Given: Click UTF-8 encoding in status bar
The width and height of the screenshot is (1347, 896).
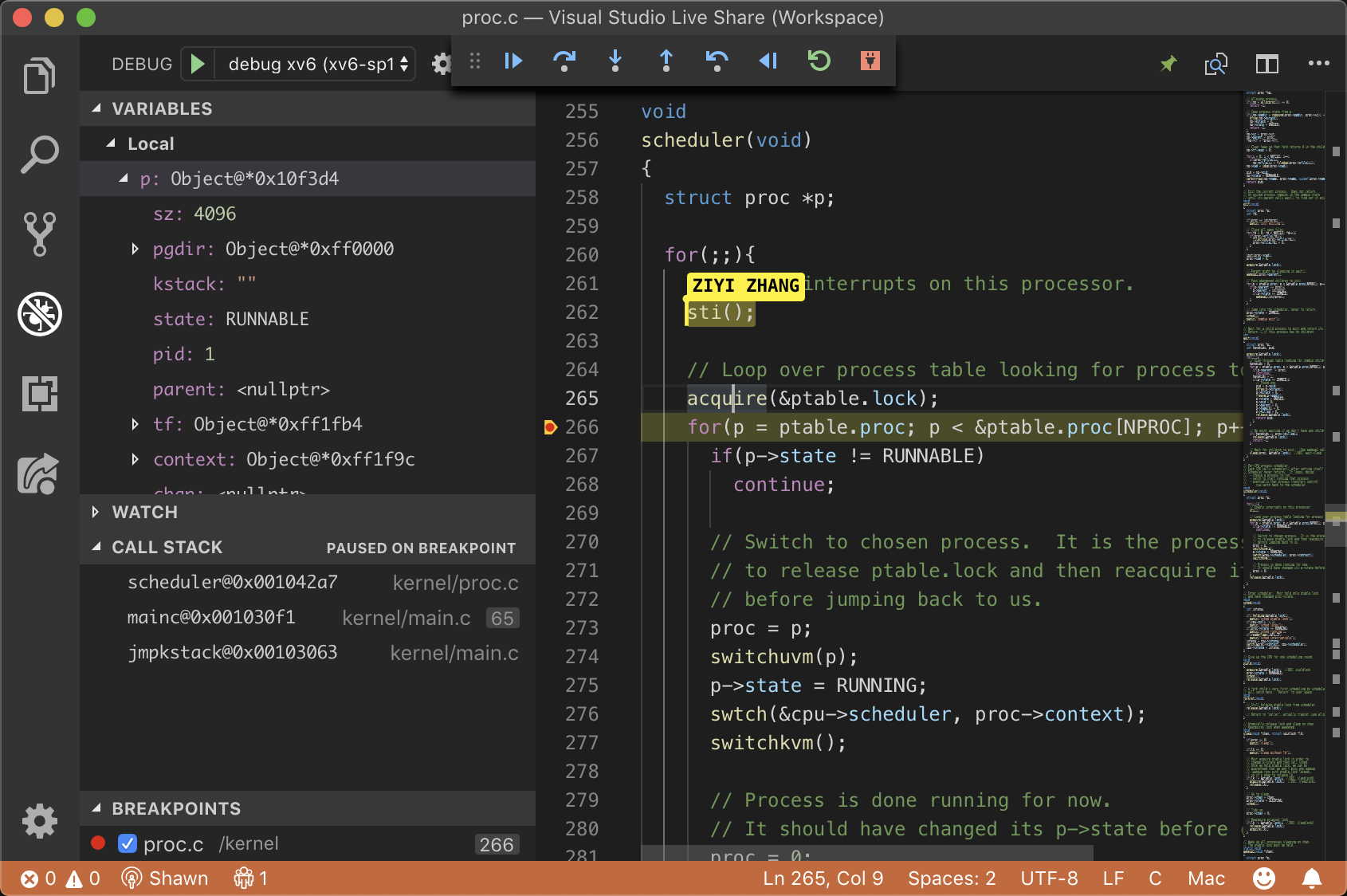Looking at the screenshot, I should click(1049, 878).
